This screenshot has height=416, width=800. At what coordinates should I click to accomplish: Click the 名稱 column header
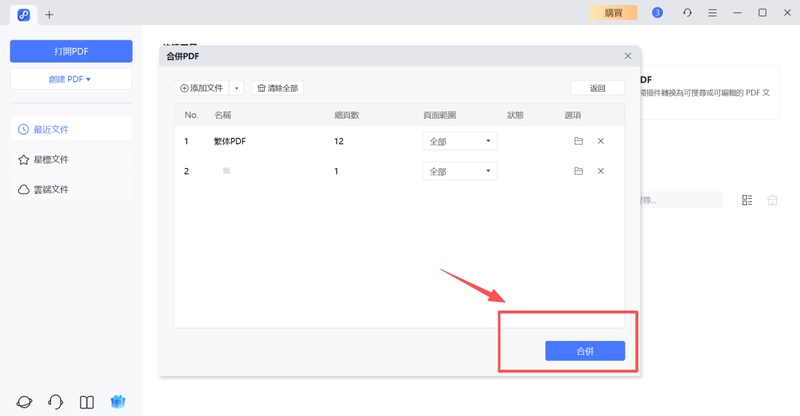(222, 115)
